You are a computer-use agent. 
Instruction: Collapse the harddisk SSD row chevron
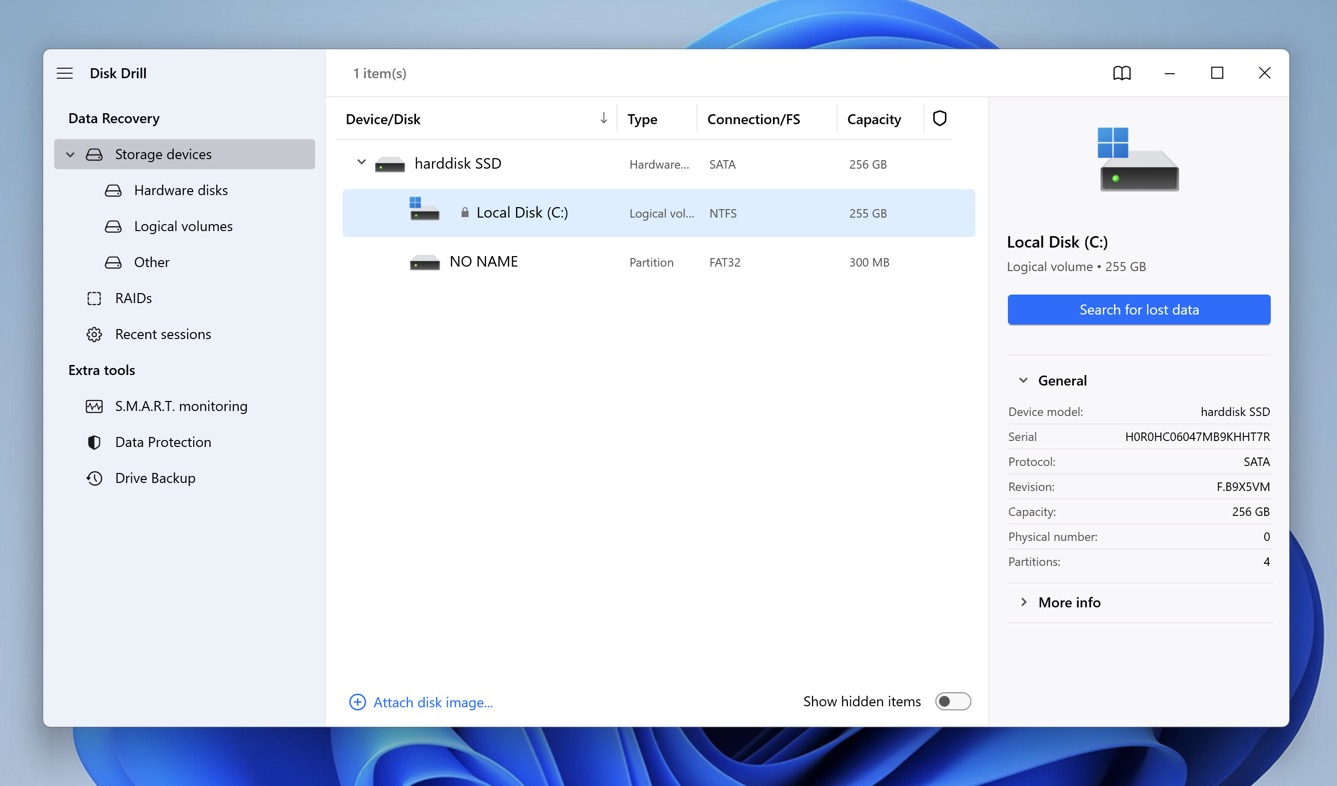click(361, 163)
